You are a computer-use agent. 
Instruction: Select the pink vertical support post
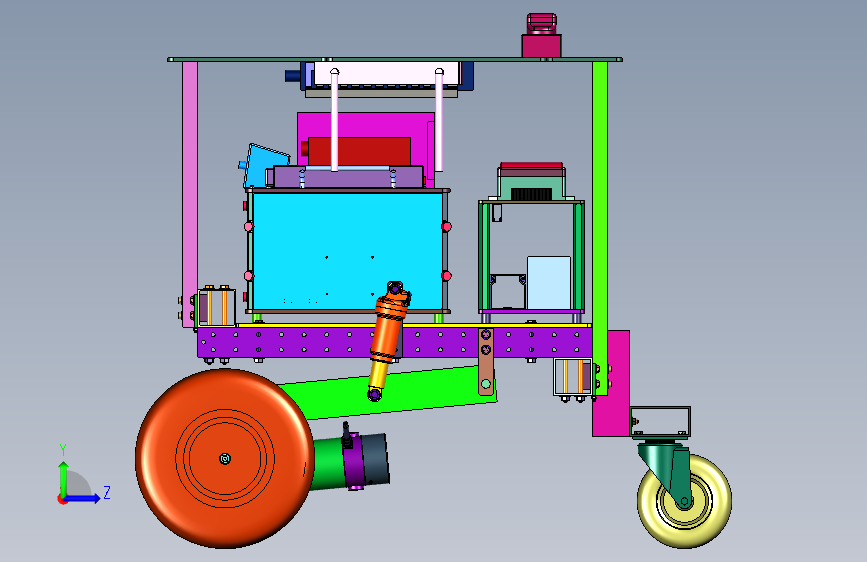190,194
